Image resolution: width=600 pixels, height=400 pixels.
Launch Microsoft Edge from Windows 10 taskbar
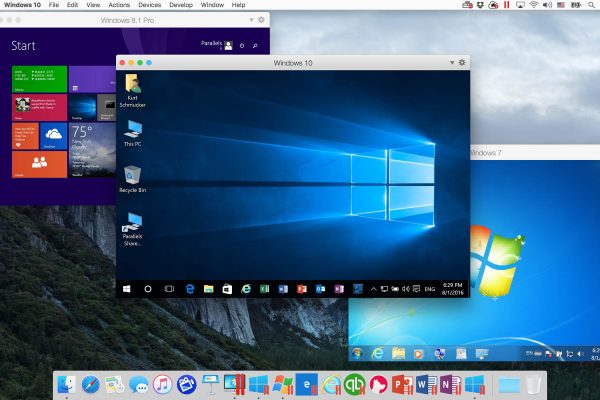[x=189, y=289]
